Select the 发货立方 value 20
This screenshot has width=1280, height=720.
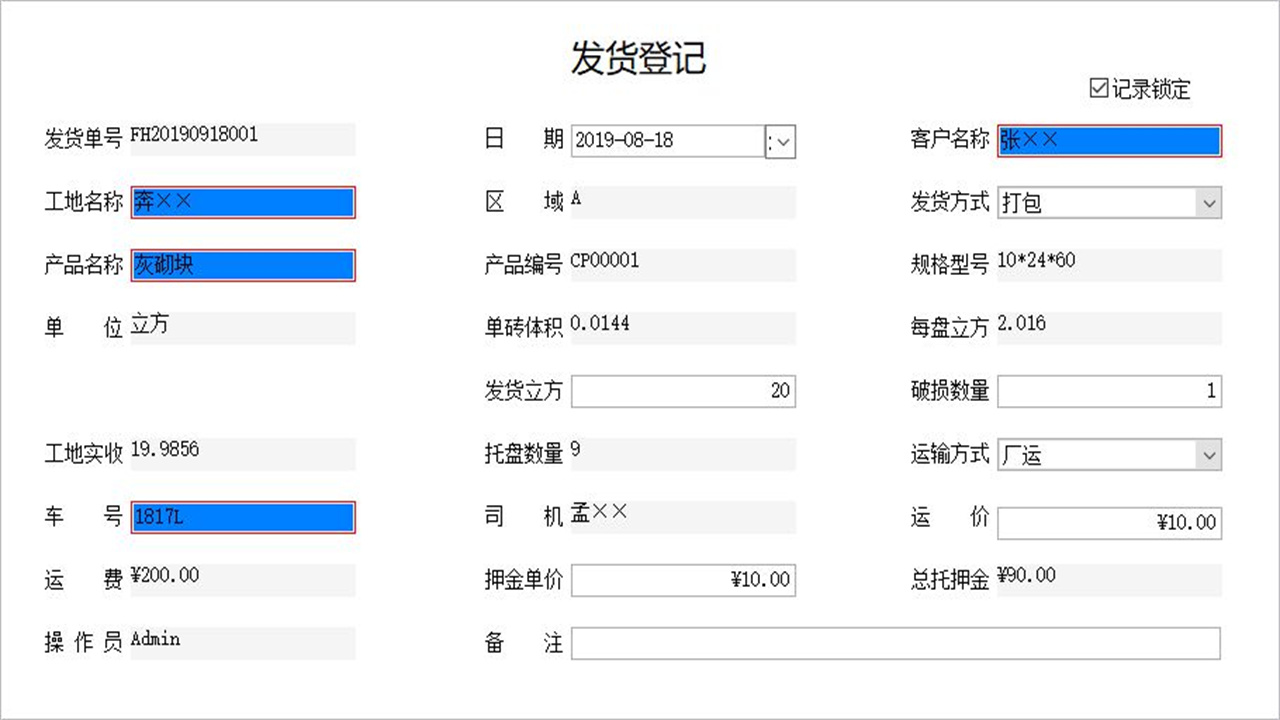683,391
